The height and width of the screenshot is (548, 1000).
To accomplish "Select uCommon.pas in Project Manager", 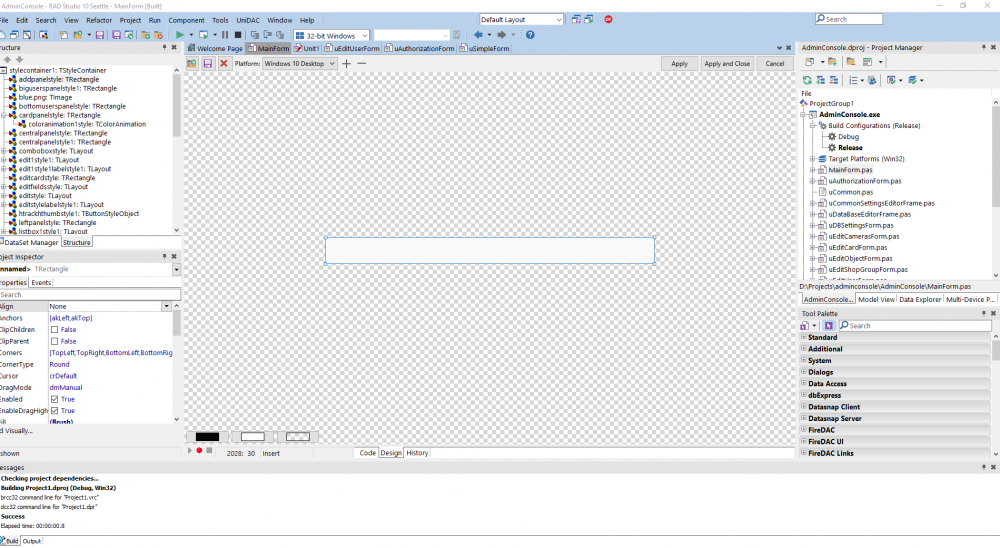I will [x=851, y=192].
